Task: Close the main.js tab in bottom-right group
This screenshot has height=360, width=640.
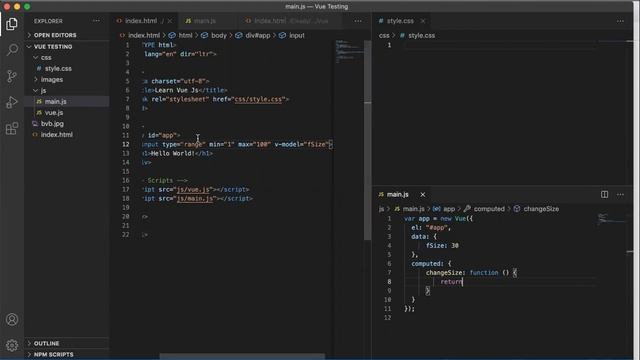Action: [423, 195]
